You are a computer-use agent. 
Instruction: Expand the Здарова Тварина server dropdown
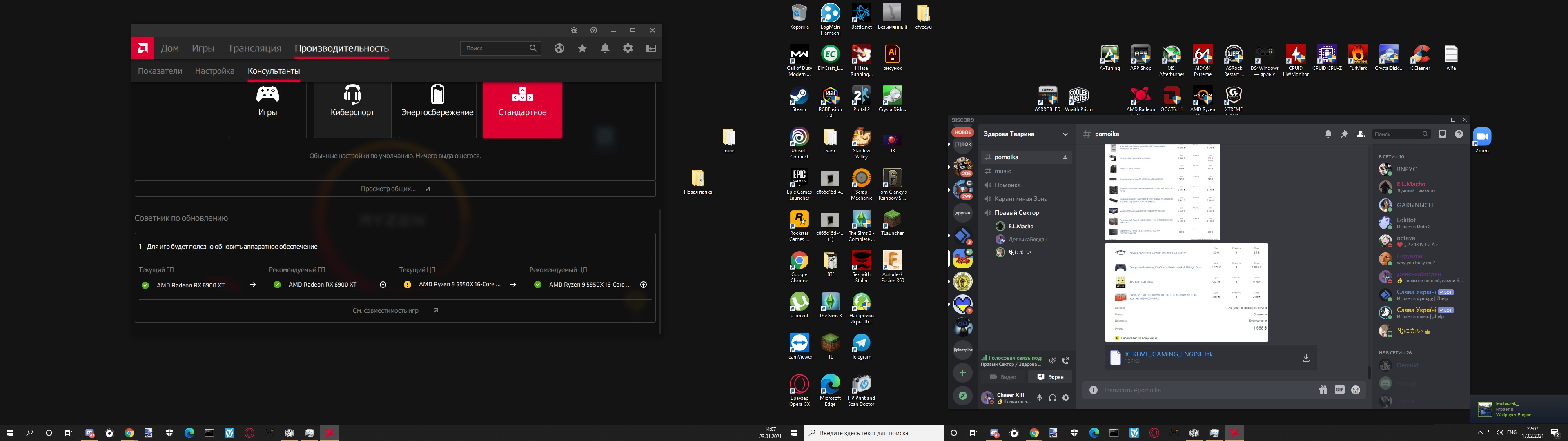click(x=1065, y=134)
